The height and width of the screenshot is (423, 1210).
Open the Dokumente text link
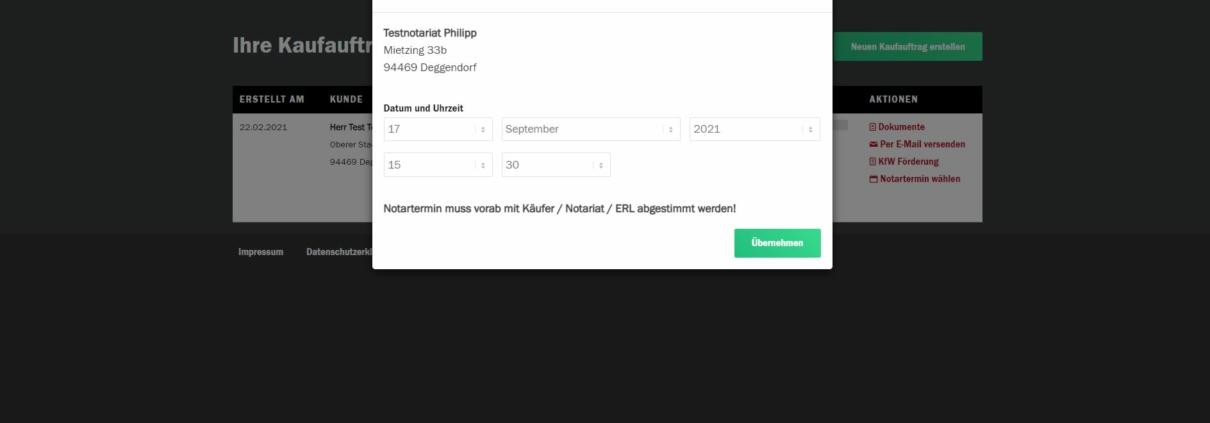[x=901, y=127]
